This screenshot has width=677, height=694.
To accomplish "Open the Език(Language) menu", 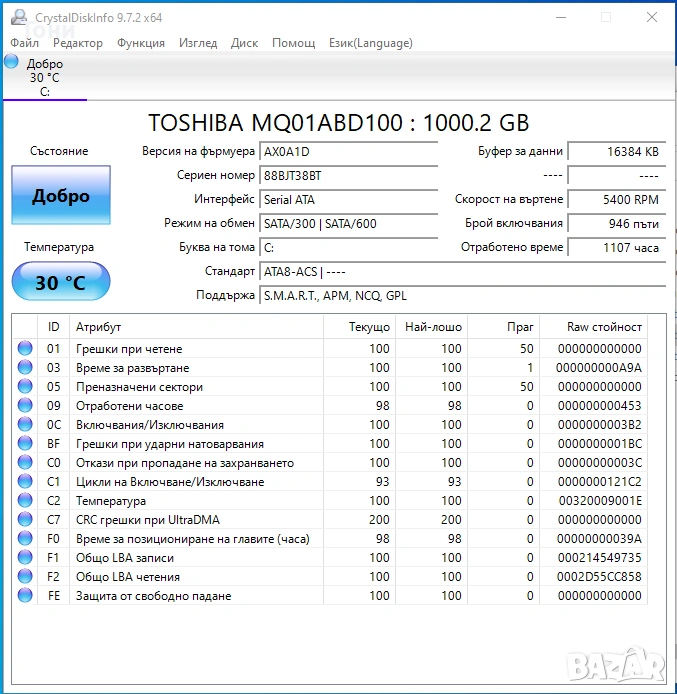I will 370,43.
